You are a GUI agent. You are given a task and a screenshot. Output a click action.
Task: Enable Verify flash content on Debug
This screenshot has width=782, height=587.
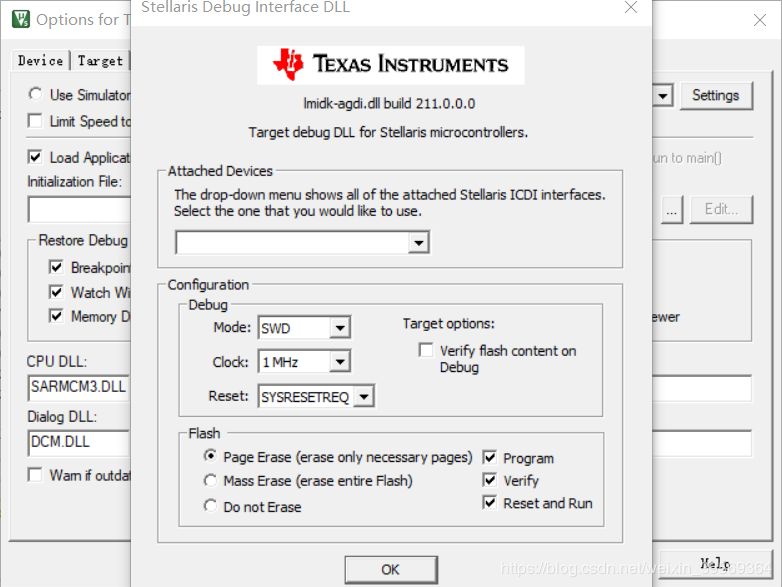pos(426,350)
